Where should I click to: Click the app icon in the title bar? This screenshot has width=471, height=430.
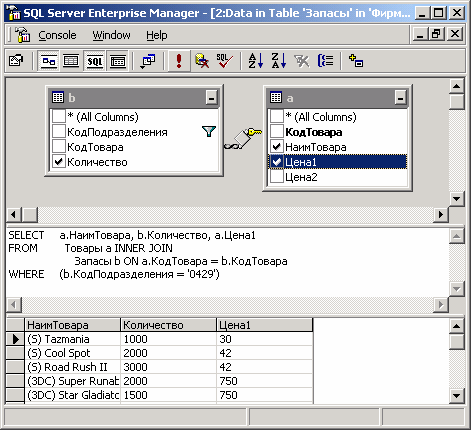point(13,13)
